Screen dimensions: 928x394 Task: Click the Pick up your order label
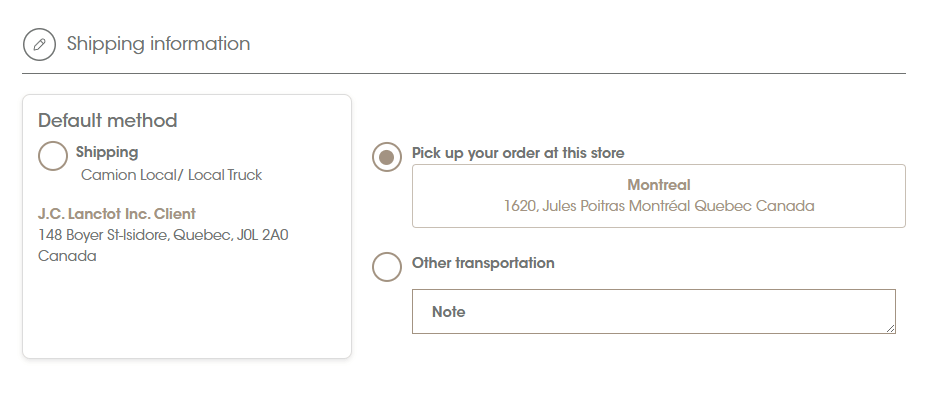(518, 153)
